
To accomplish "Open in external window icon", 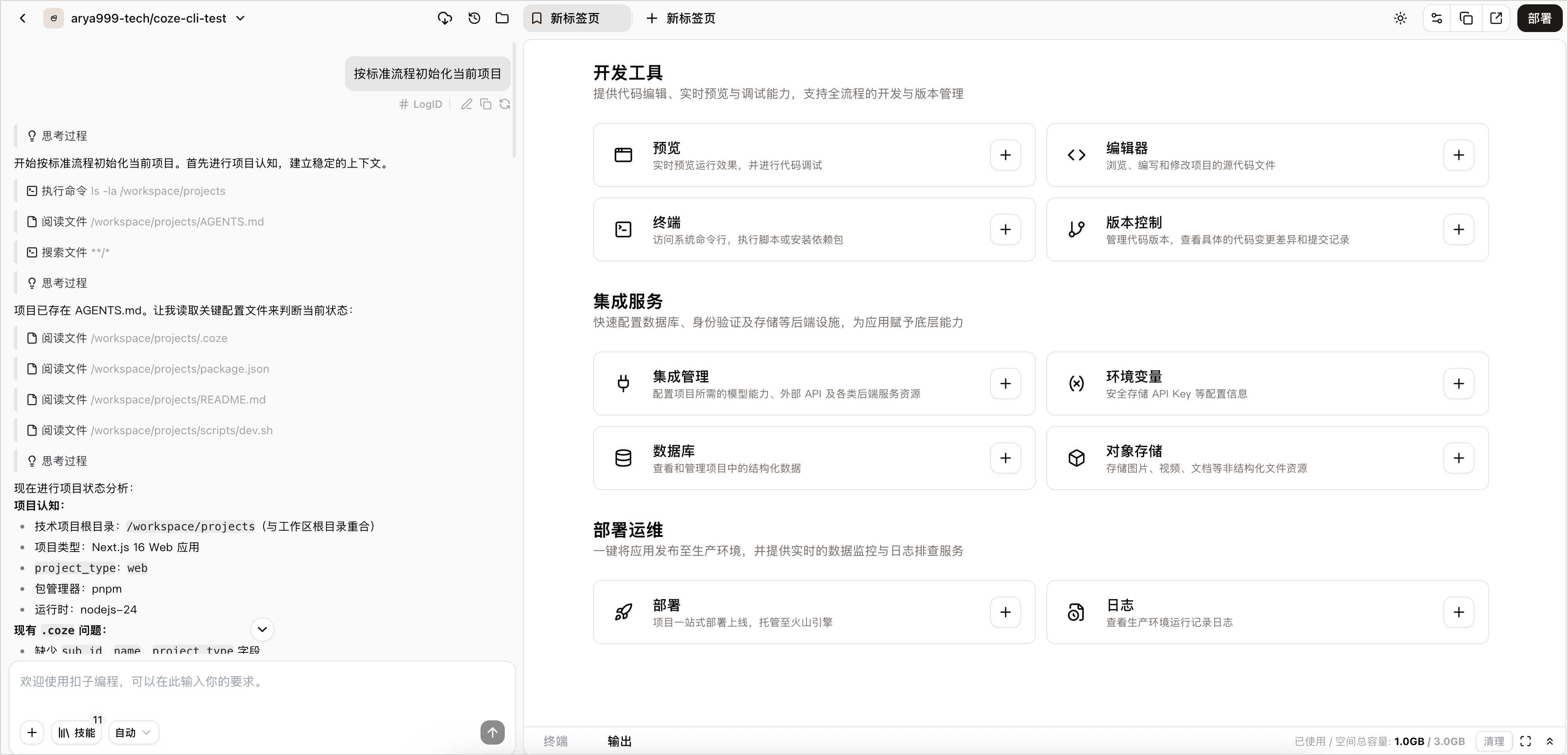I will 1496,18.
